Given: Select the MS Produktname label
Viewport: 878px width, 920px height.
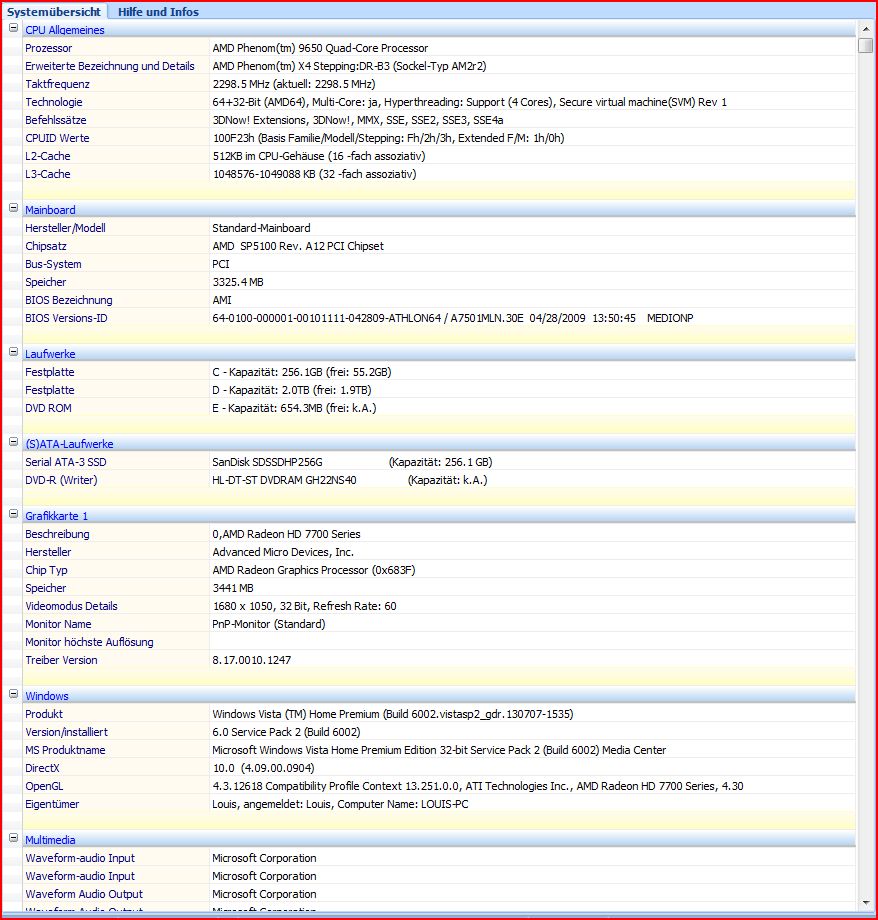Looking at the screenshot, I should pos(65,750).
